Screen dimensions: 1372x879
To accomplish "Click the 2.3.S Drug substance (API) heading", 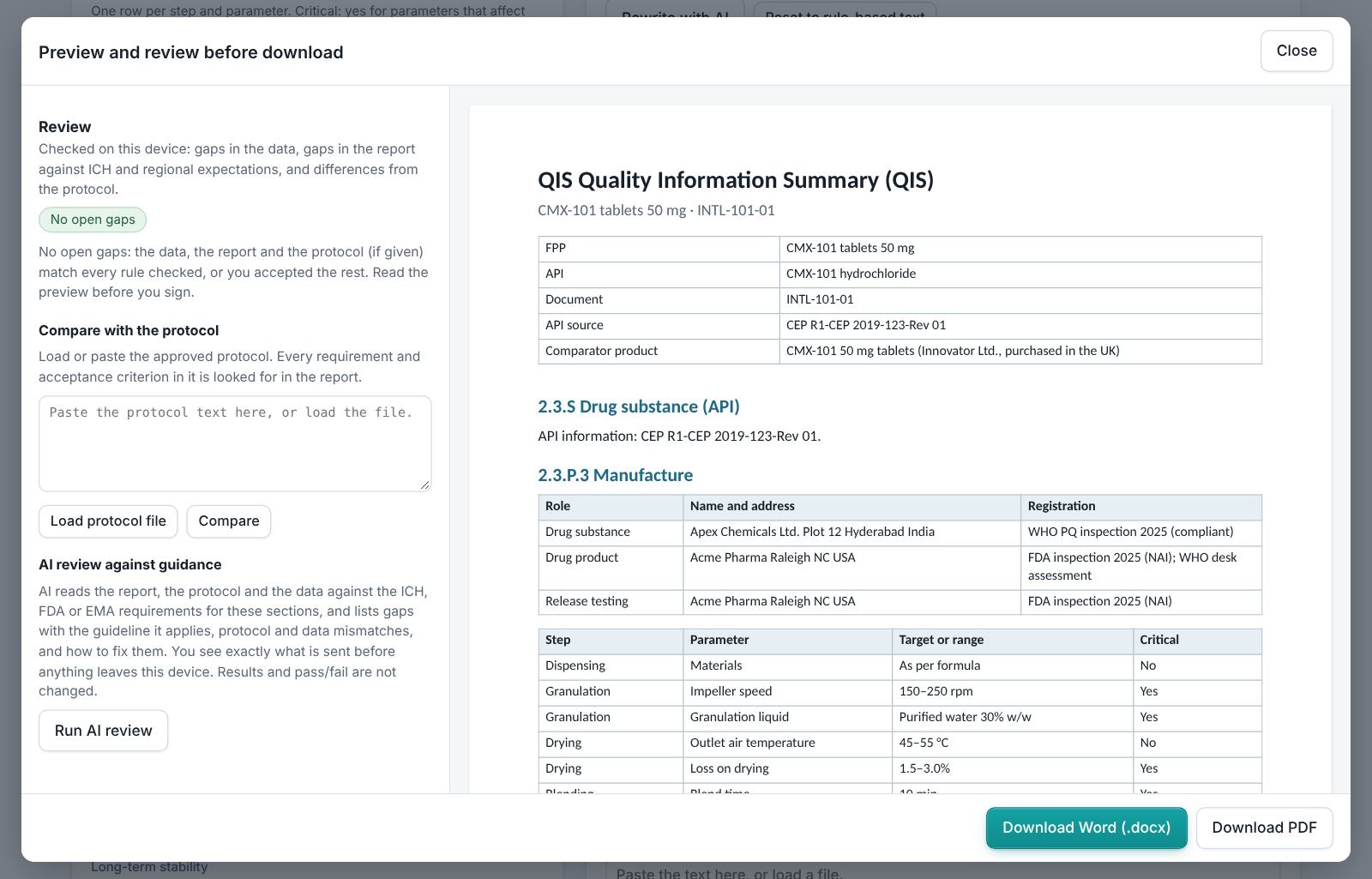I will (639, 406).
